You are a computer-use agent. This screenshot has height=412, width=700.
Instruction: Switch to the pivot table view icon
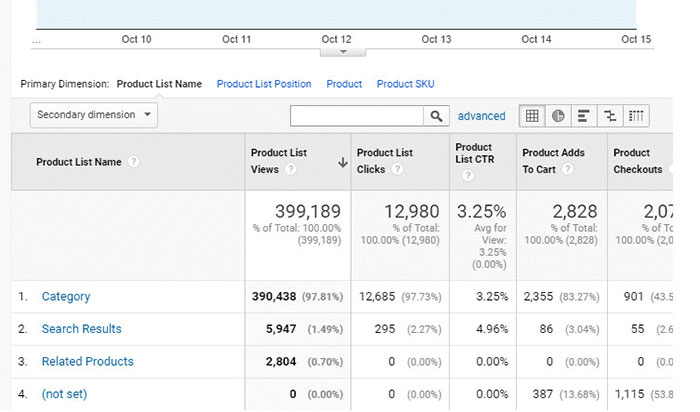point(636,116)
